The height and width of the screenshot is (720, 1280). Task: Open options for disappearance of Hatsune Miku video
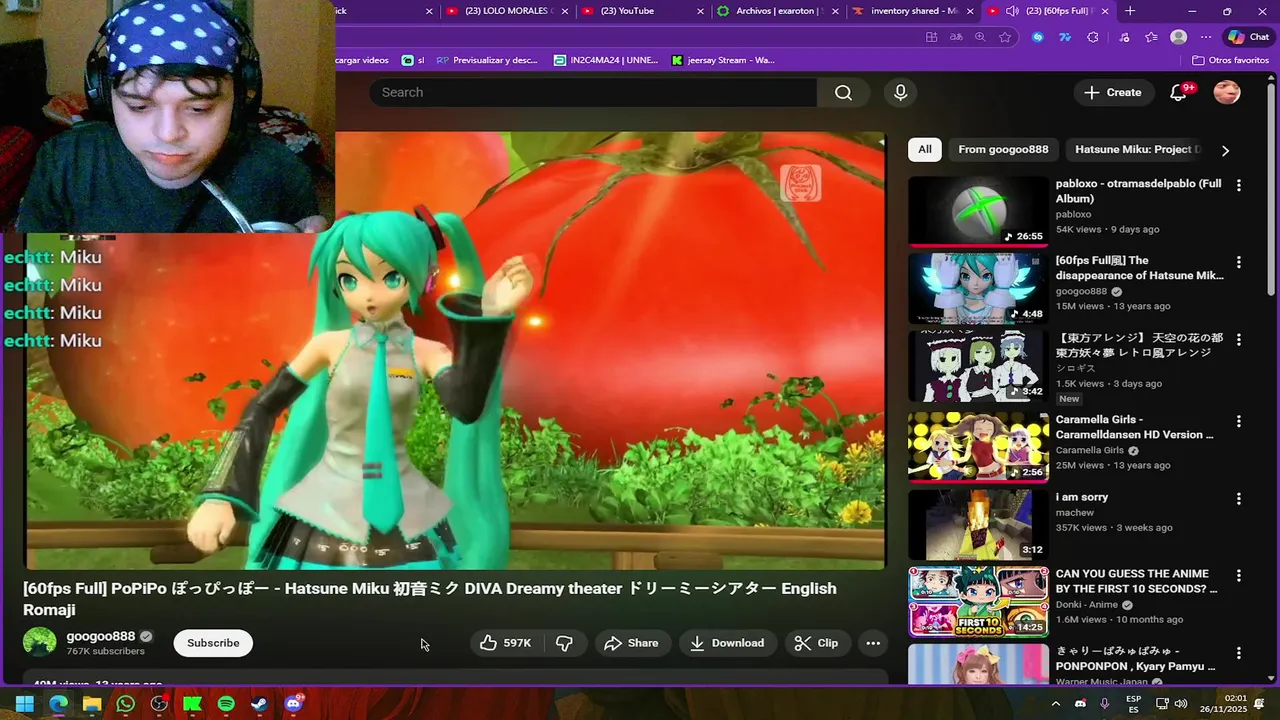1238,262
